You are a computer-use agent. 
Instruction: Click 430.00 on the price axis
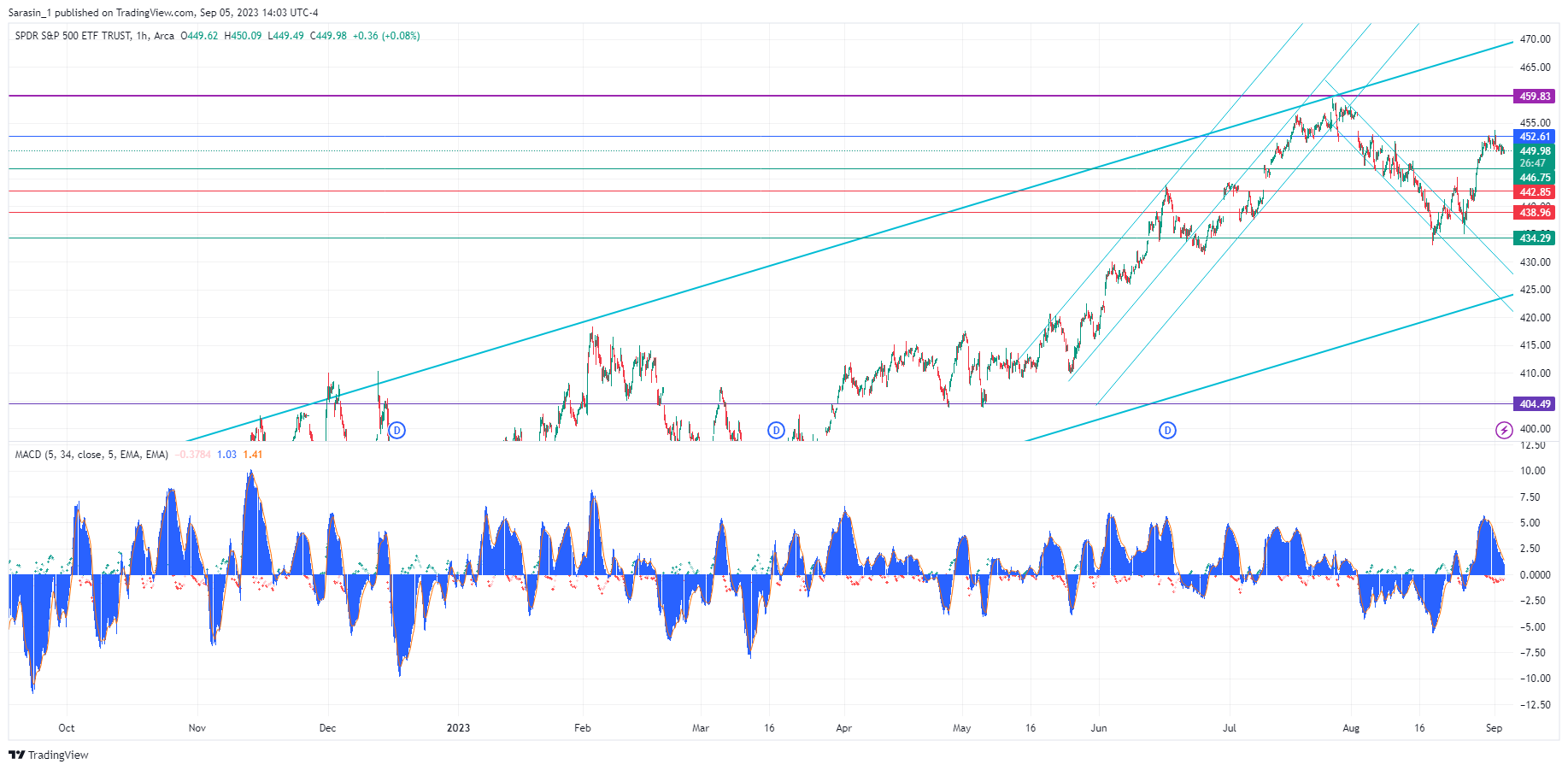(x=1535, y=262)
